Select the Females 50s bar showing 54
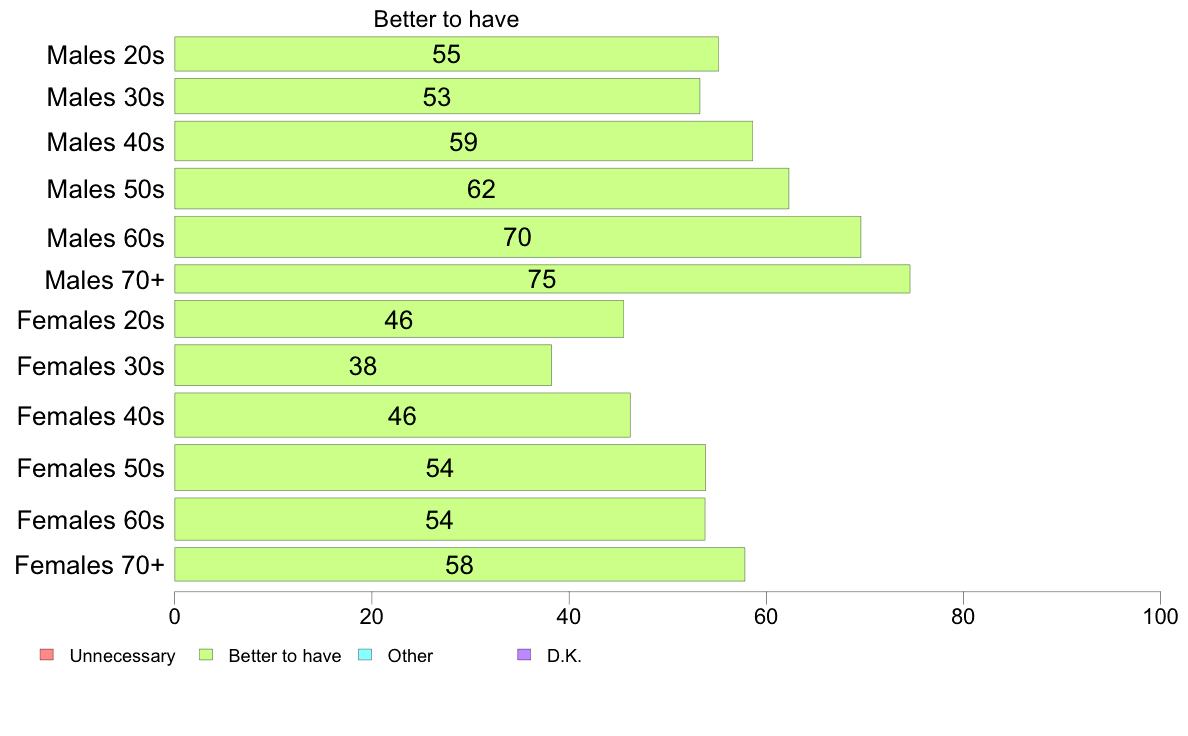The image size is (1188, 736). pos(439,468)
